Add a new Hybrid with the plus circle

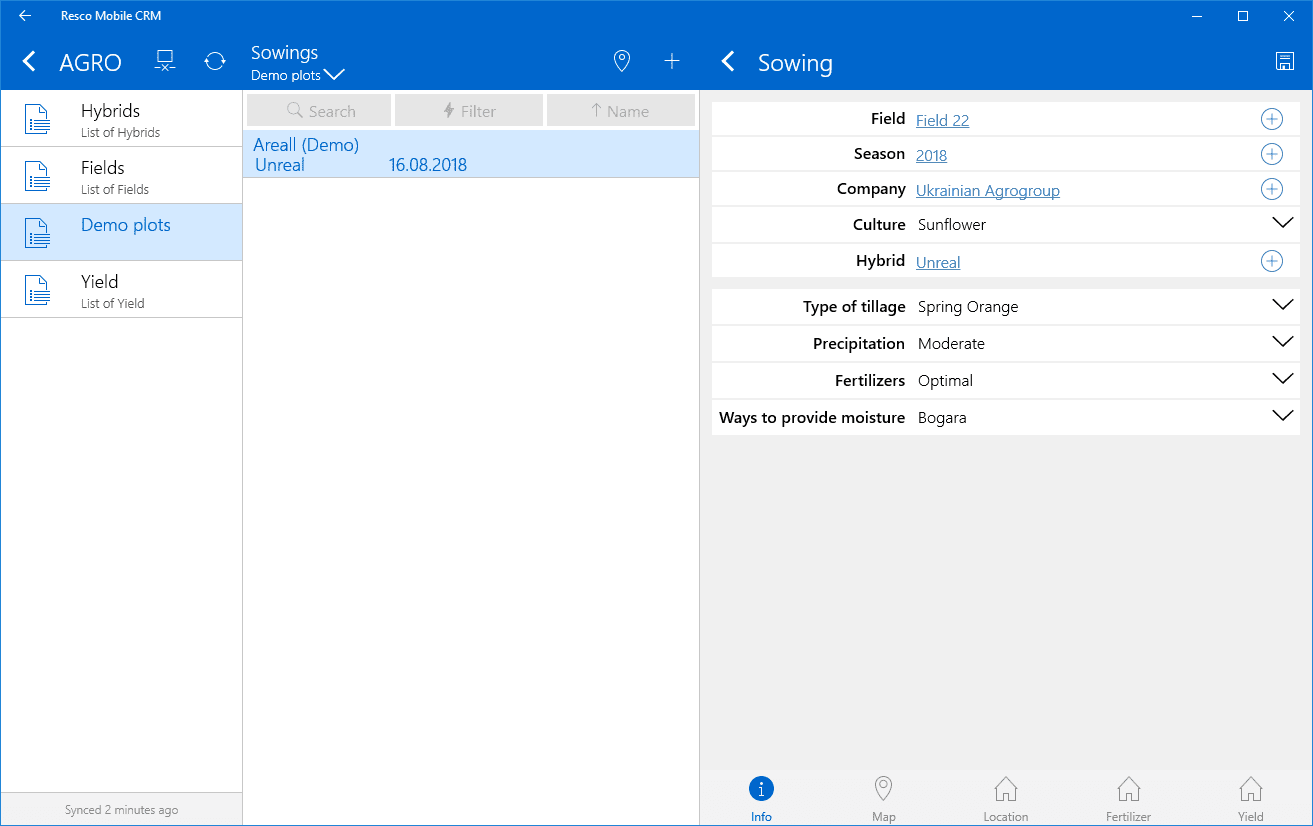(1271, 261)
